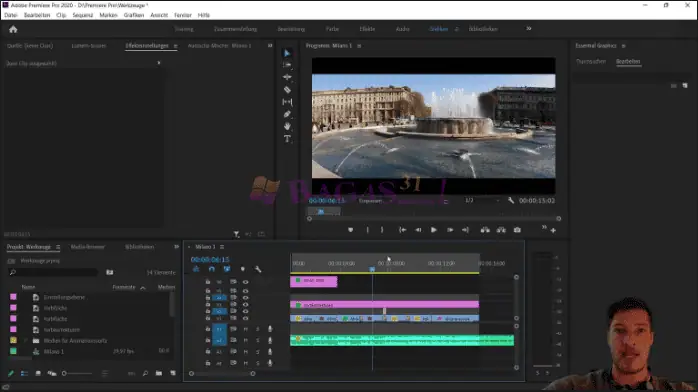Switch Project panel to list view
The image size is (698, 392).
click(24, 373)
